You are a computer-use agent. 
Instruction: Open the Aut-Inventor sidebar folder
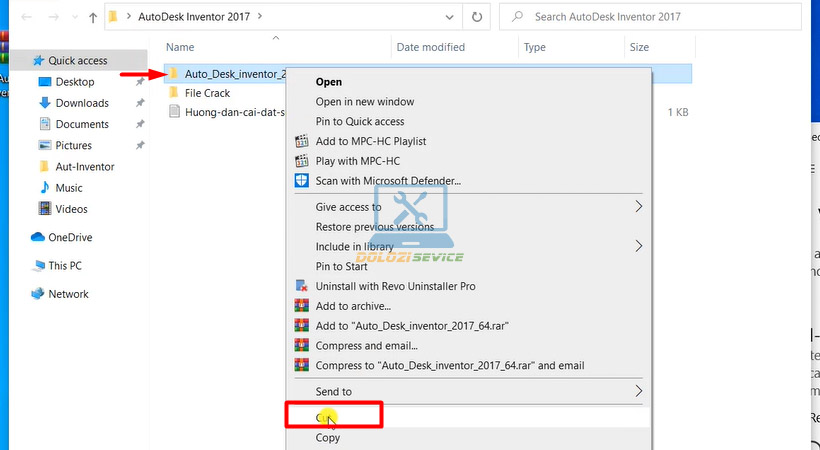click(x=85, y=166)
